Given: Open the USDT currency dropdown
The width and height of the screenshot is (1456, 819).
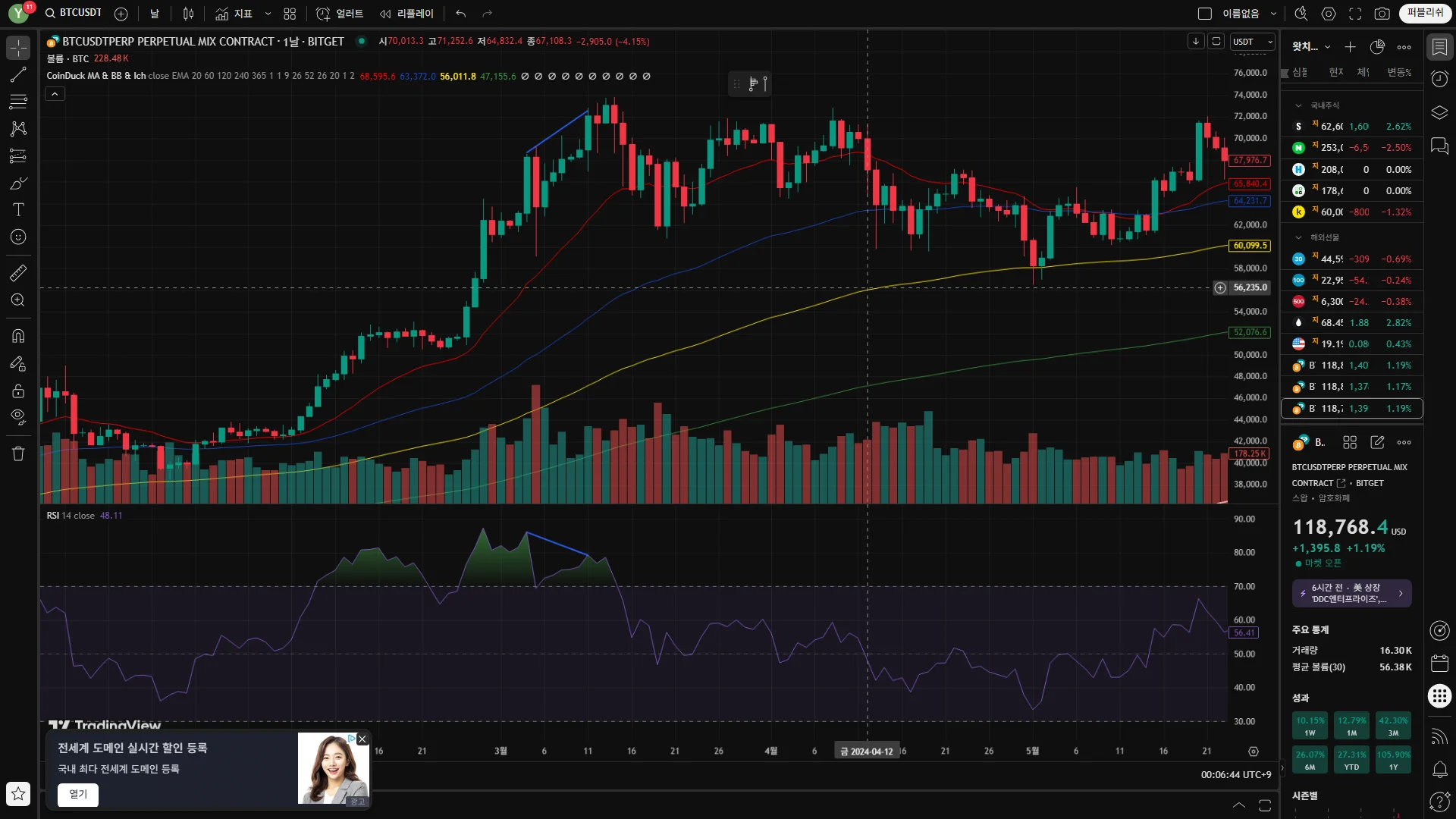Looking at the screenshot, I should tap(1251, 42).
